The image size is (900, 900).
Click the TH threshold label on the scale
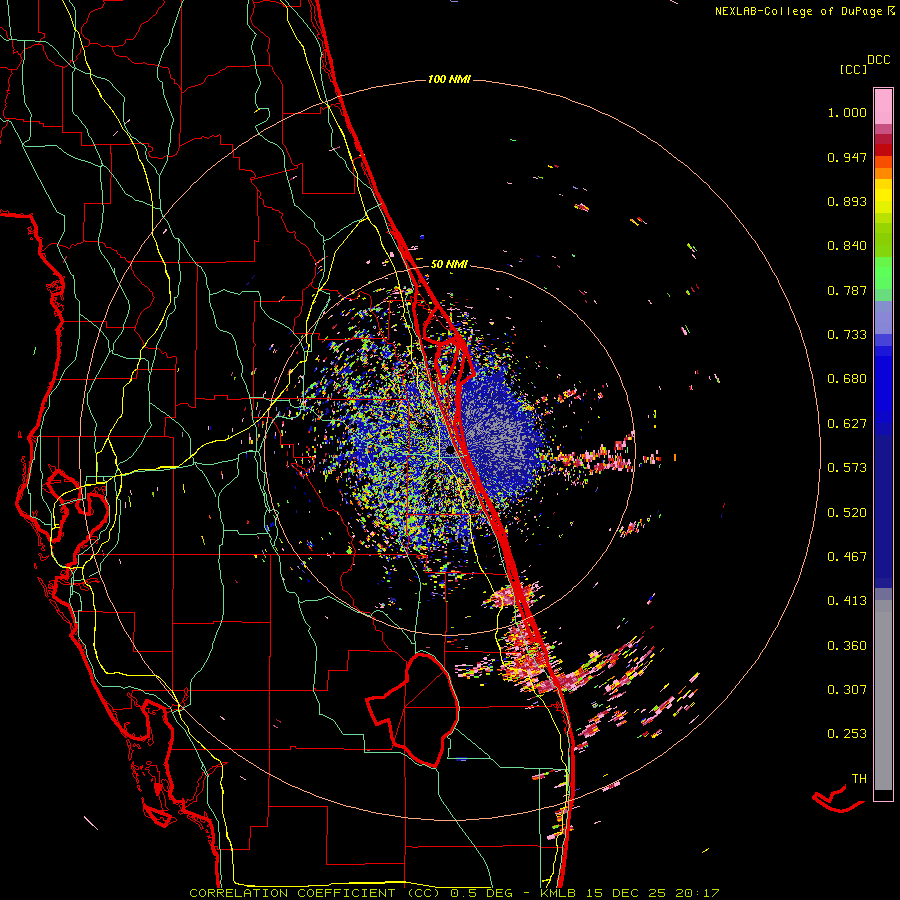coord(859,779)
